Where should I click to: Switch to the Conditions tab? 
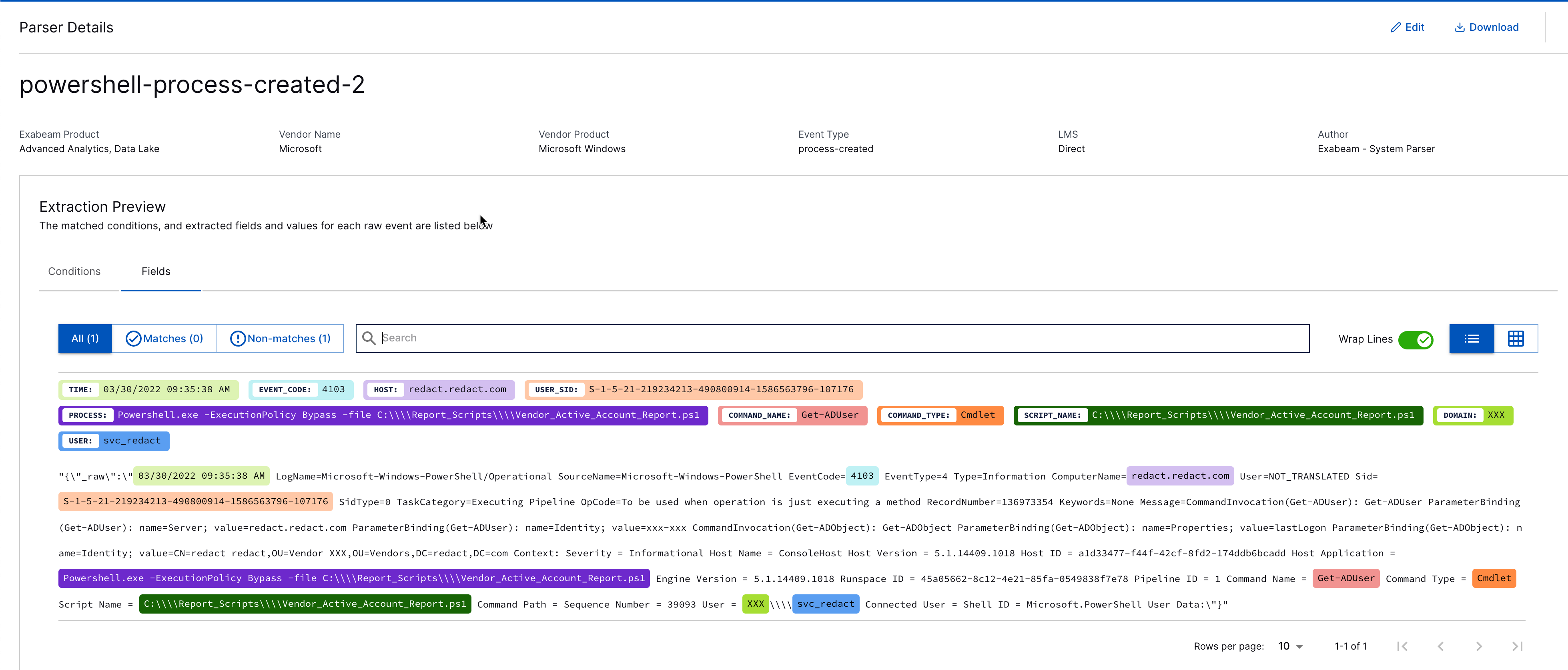click(x=74, y=271)
